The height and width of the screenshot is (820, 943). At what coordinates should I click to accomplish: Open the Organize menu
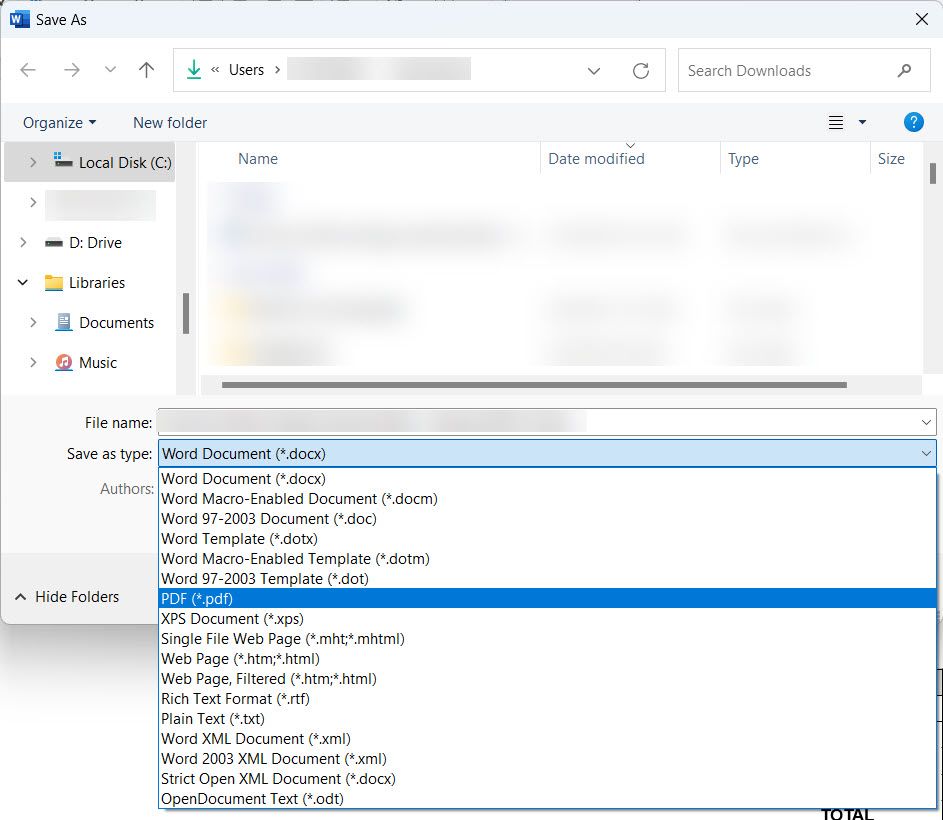(x=57, y=122)
